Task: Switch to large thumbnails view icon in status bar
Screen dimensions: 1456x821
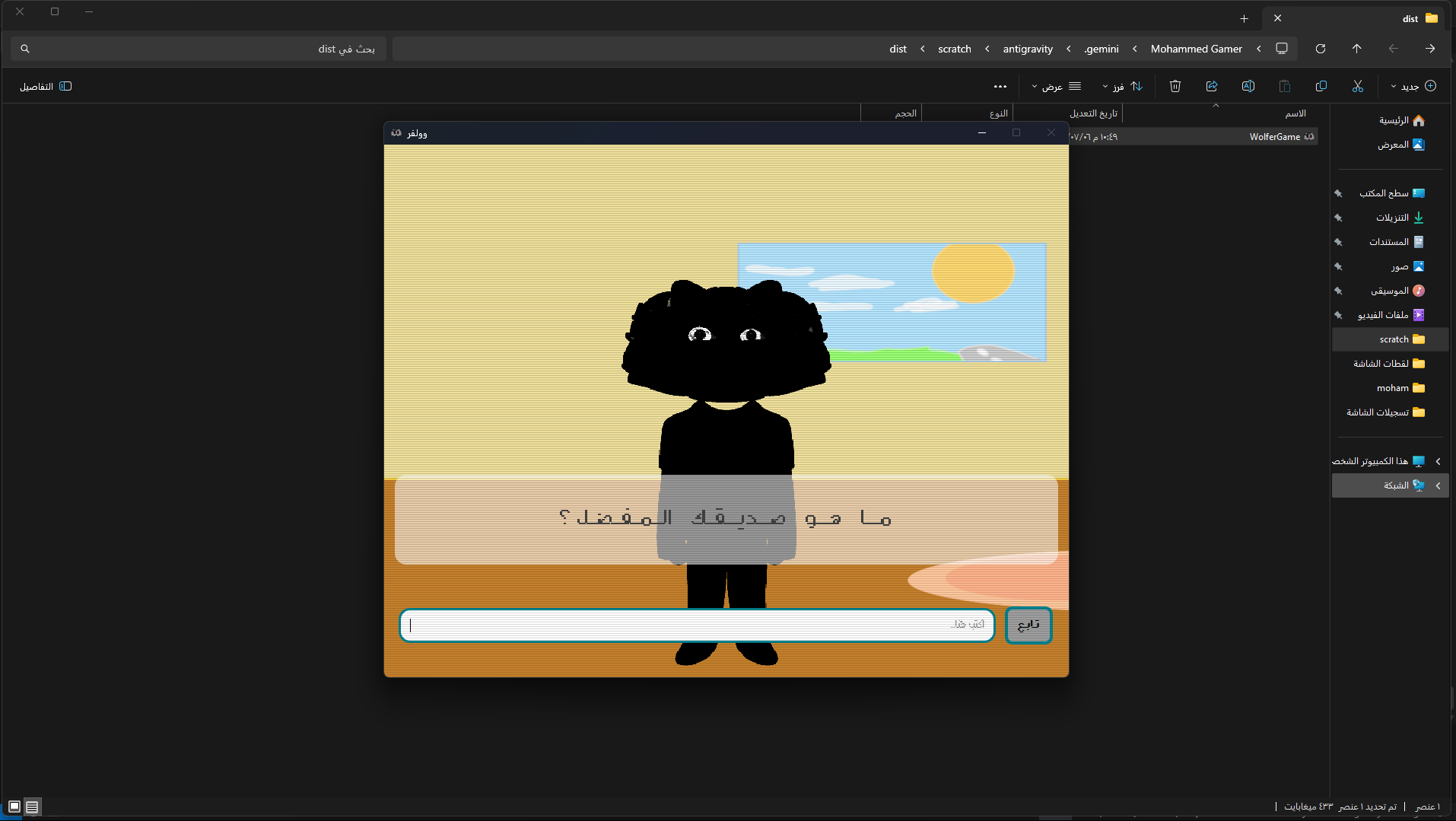Action: click(14, 807)
